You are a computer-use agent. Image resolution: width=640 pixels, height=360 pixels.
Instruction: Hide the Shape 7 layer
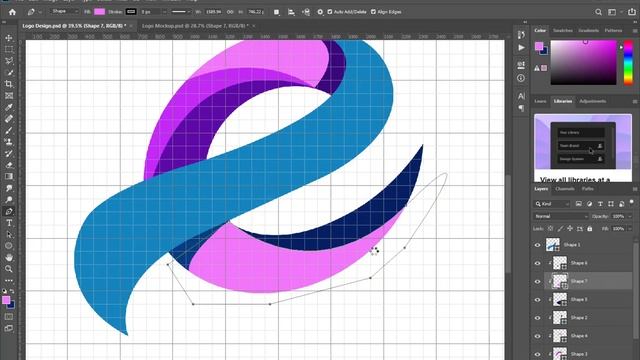pos(538,281)
